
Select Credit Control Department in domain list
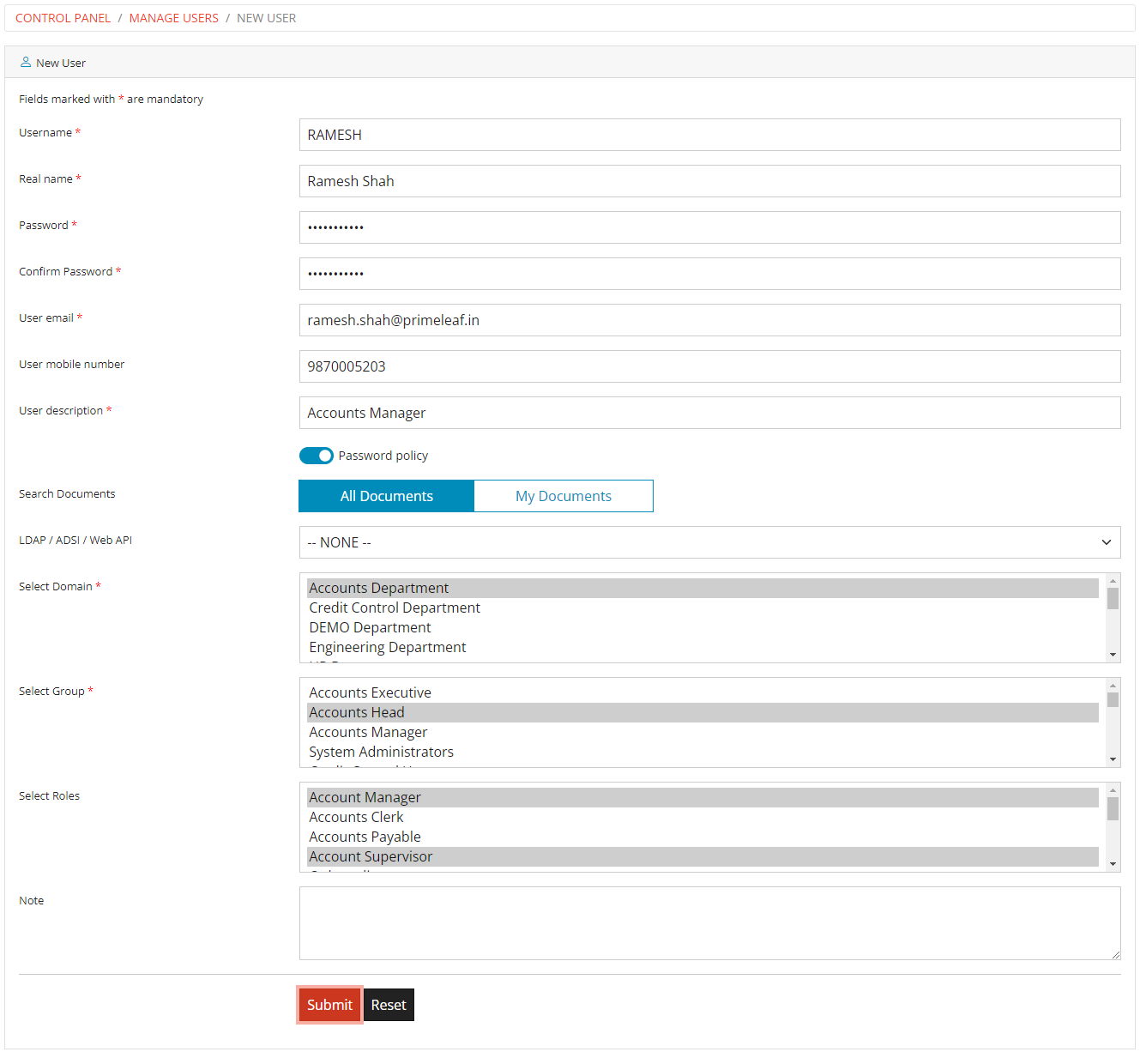point(395,608)
